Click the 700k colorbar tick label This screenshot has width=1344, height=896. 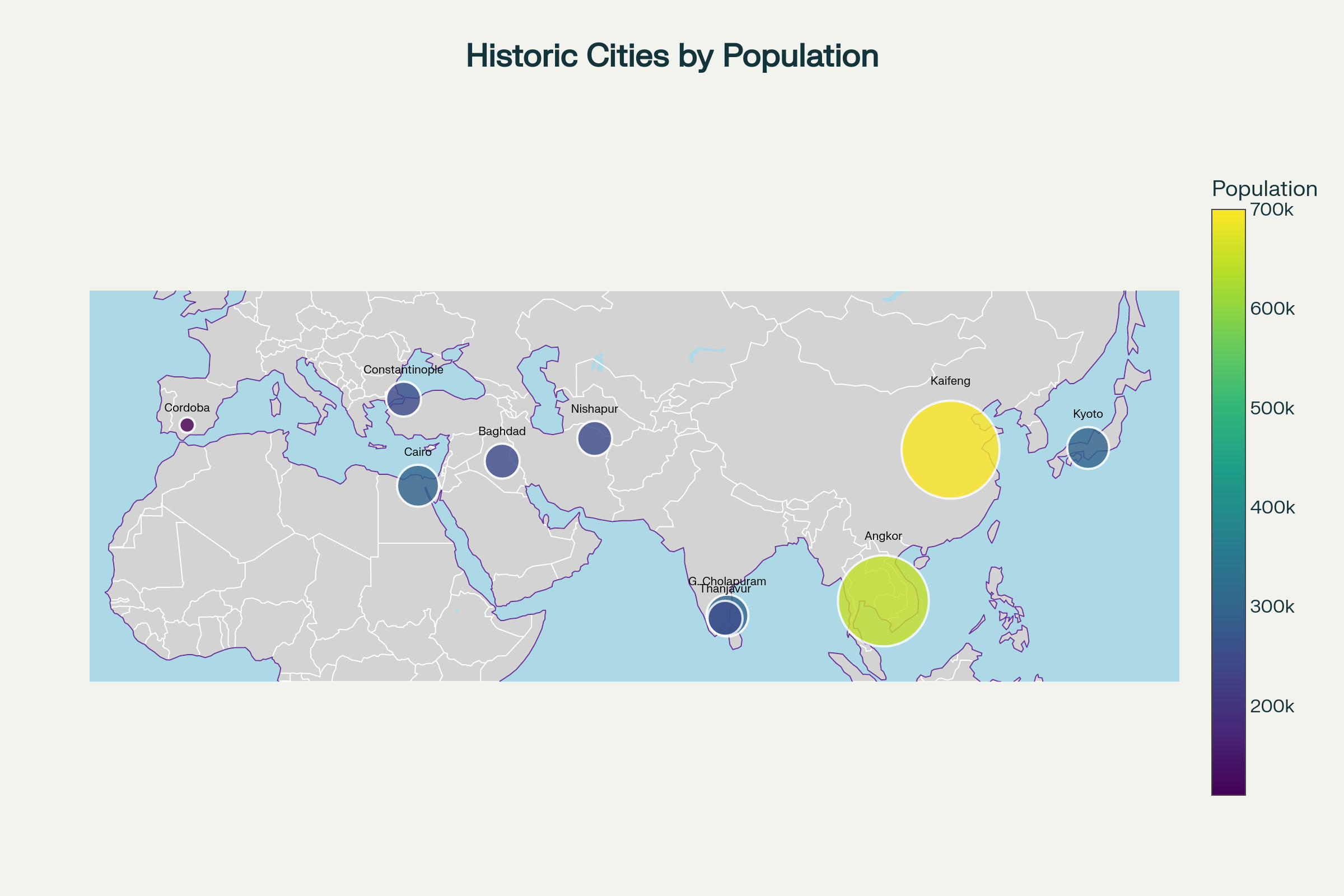1271,209
